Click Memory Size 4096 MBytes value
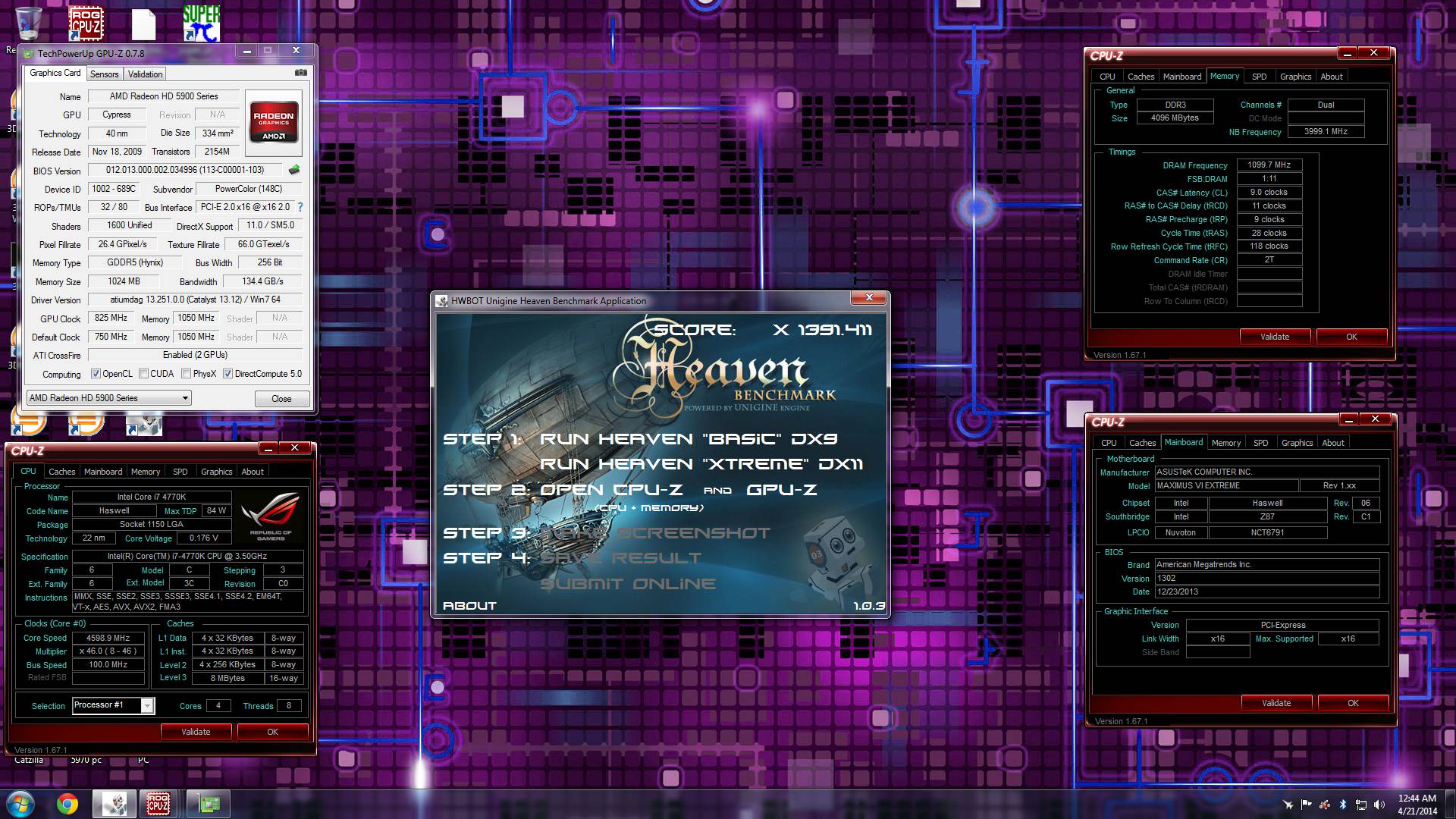This screenshot has height=819, width=1456. (1175, 118)
